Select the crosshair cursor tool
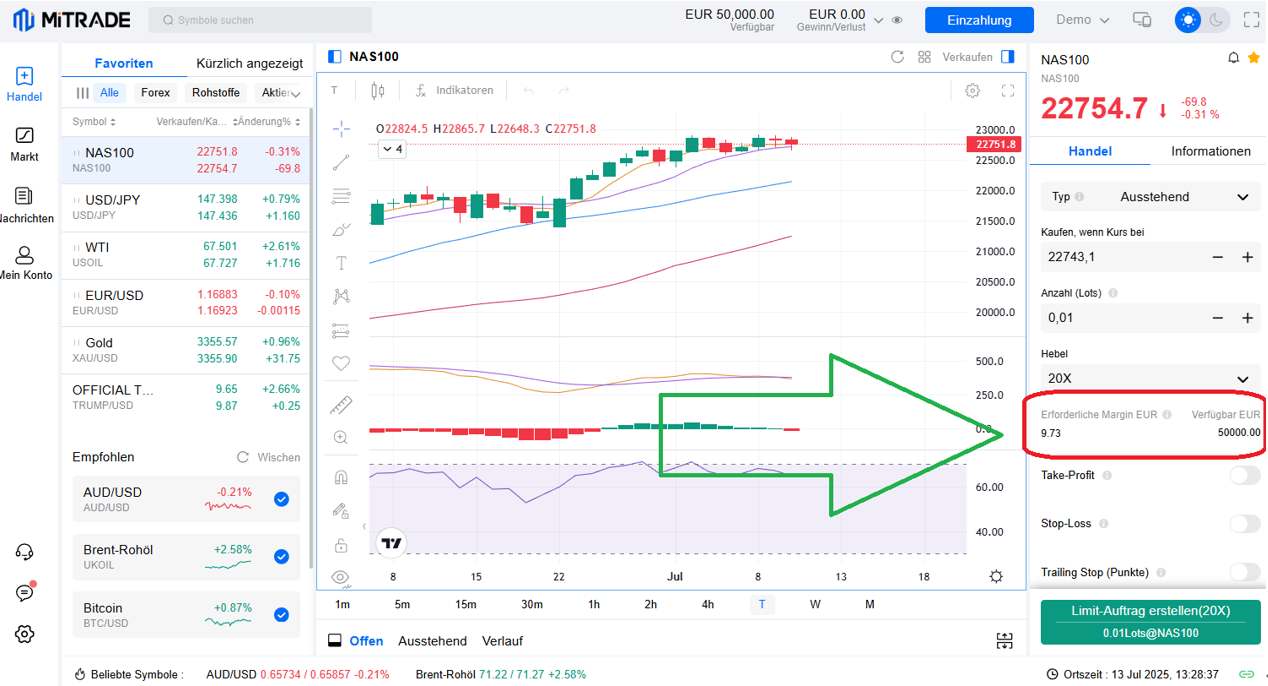 click(x=341, y=128)
